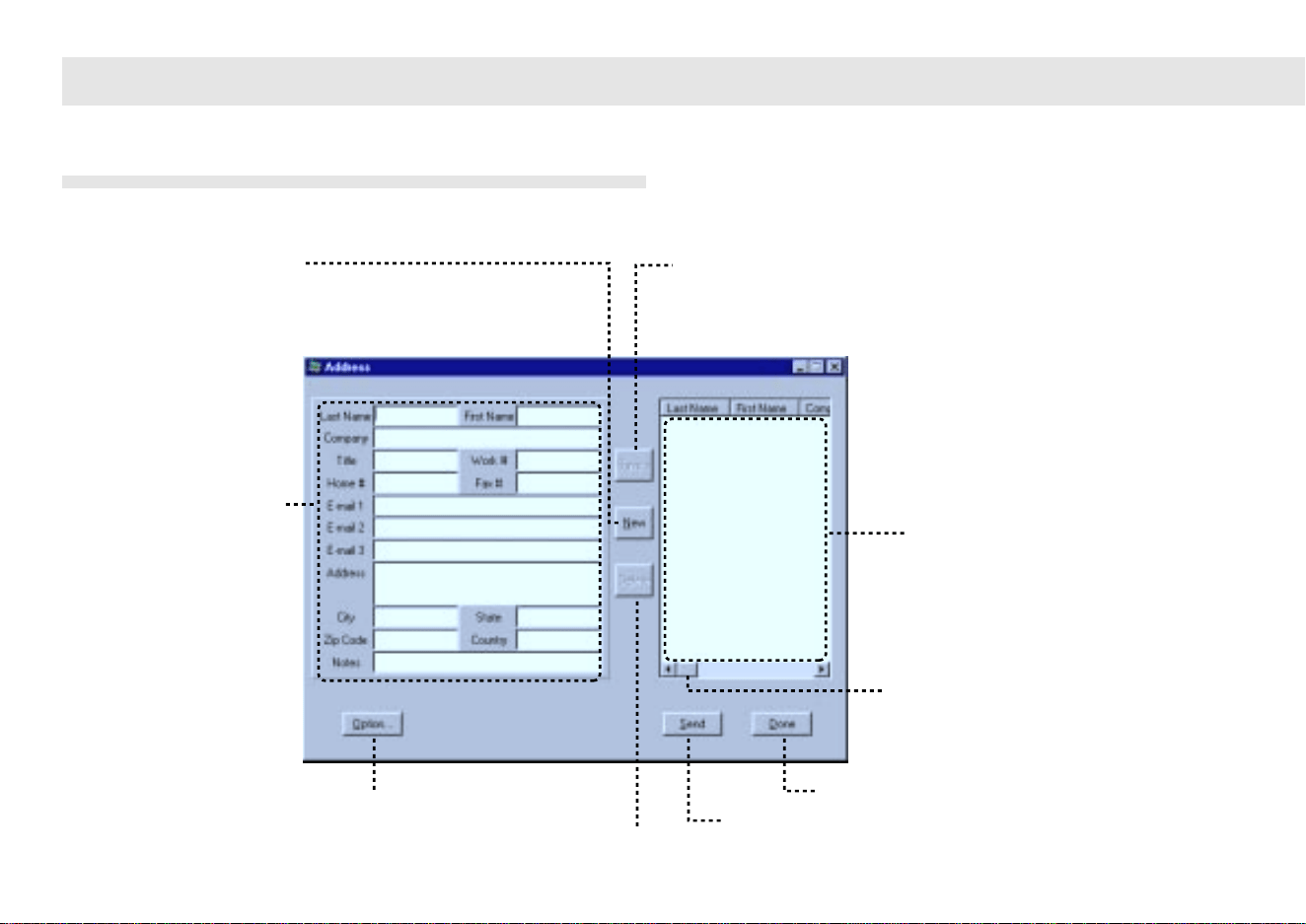Click the Fax # input field
1306x924 pixels.
click(557, 483)
